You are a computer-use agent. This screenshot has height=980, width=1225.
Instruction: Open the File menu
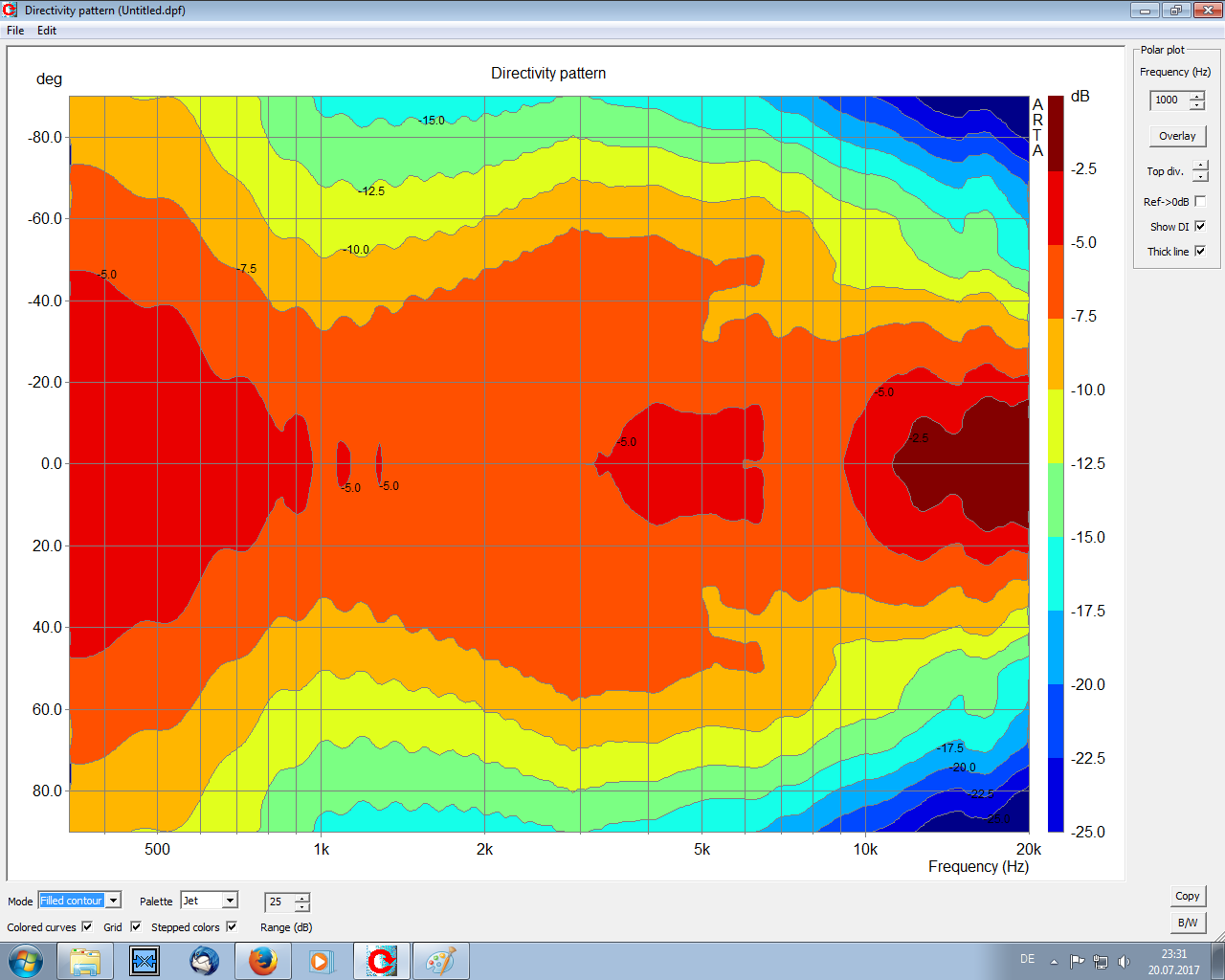point(15,31)
